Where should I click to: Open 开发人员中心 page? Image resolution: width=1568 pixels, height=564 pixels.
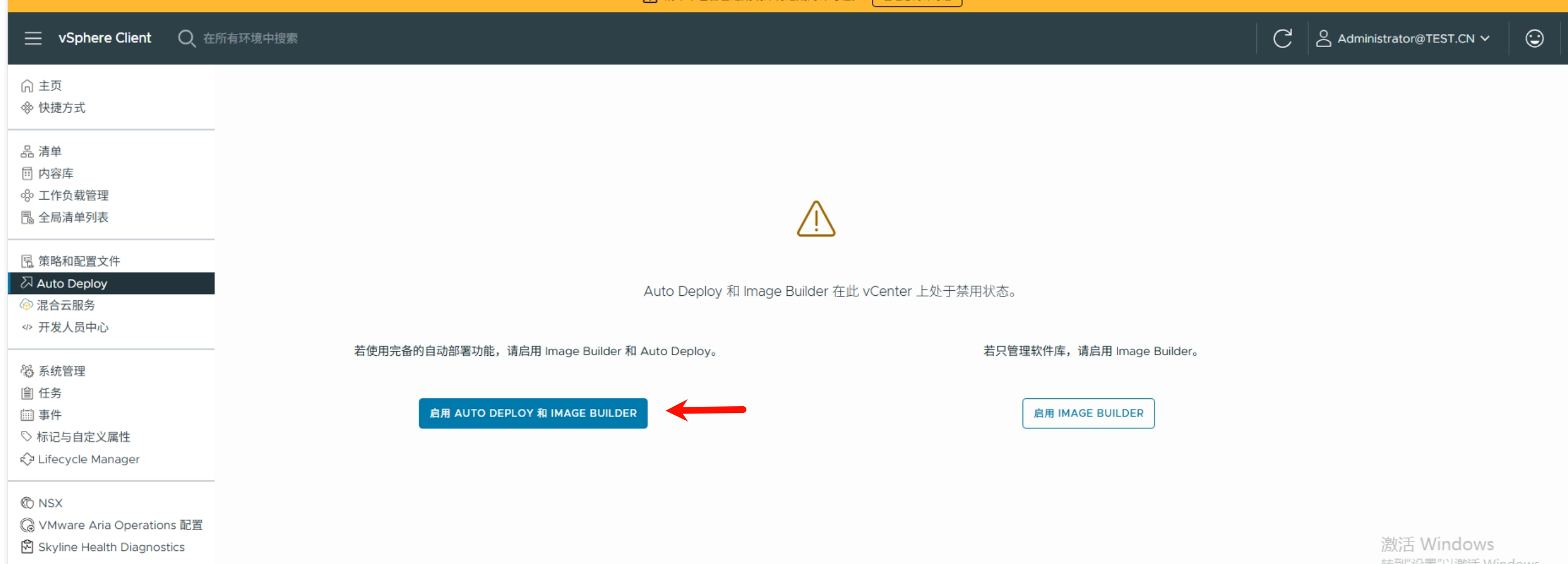[x=73, y=327]
